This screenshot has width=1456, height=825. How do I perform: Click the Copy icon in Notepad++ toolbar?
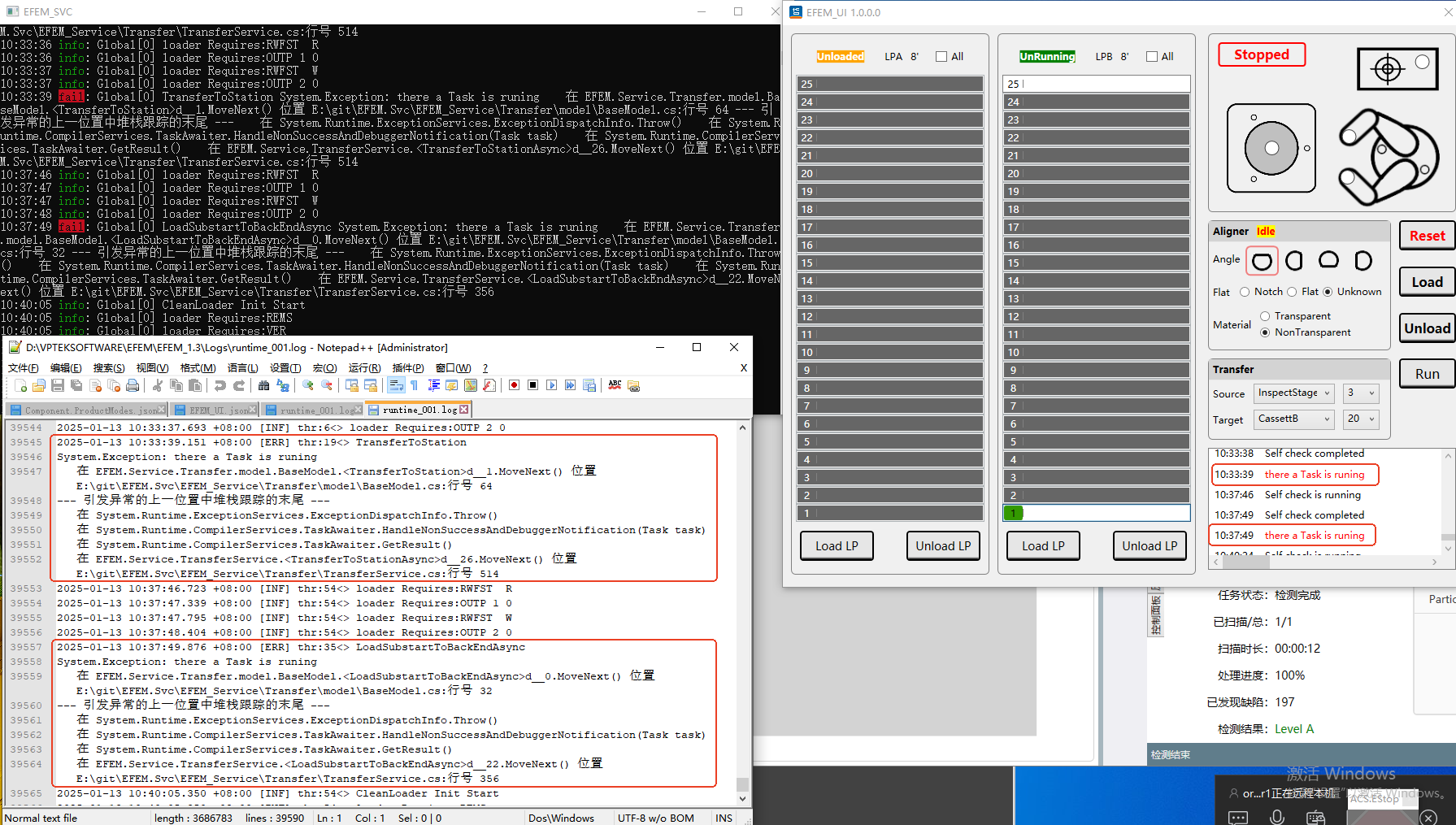pyautogui.click(x=176, y=385)
